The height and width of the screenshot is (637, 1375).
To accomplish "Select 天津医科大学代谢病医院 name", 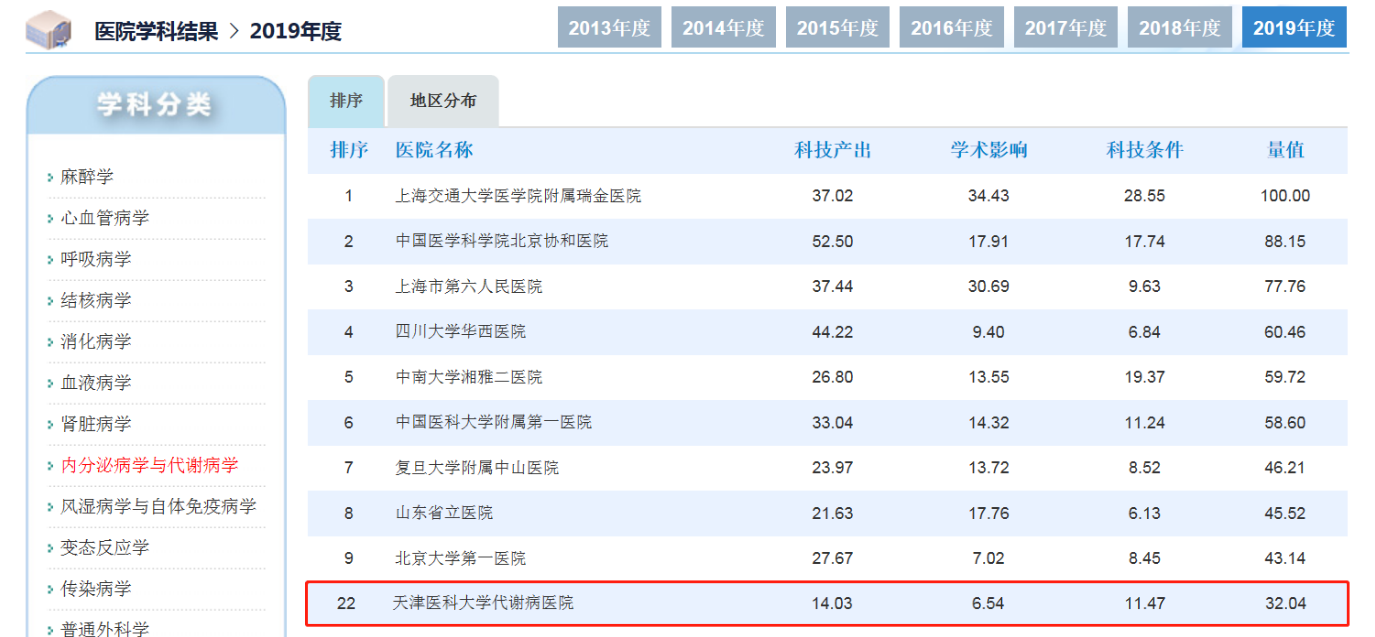I will 484,603.
